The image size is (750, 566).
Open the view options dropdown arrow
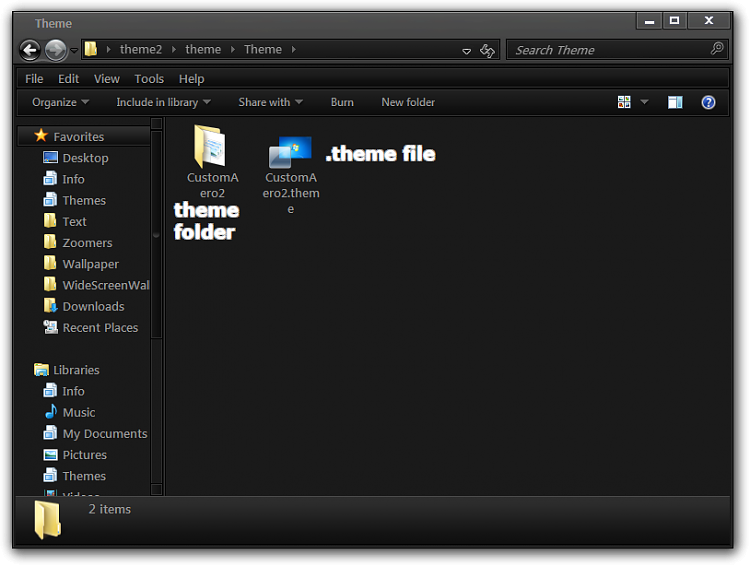[644, 102]
